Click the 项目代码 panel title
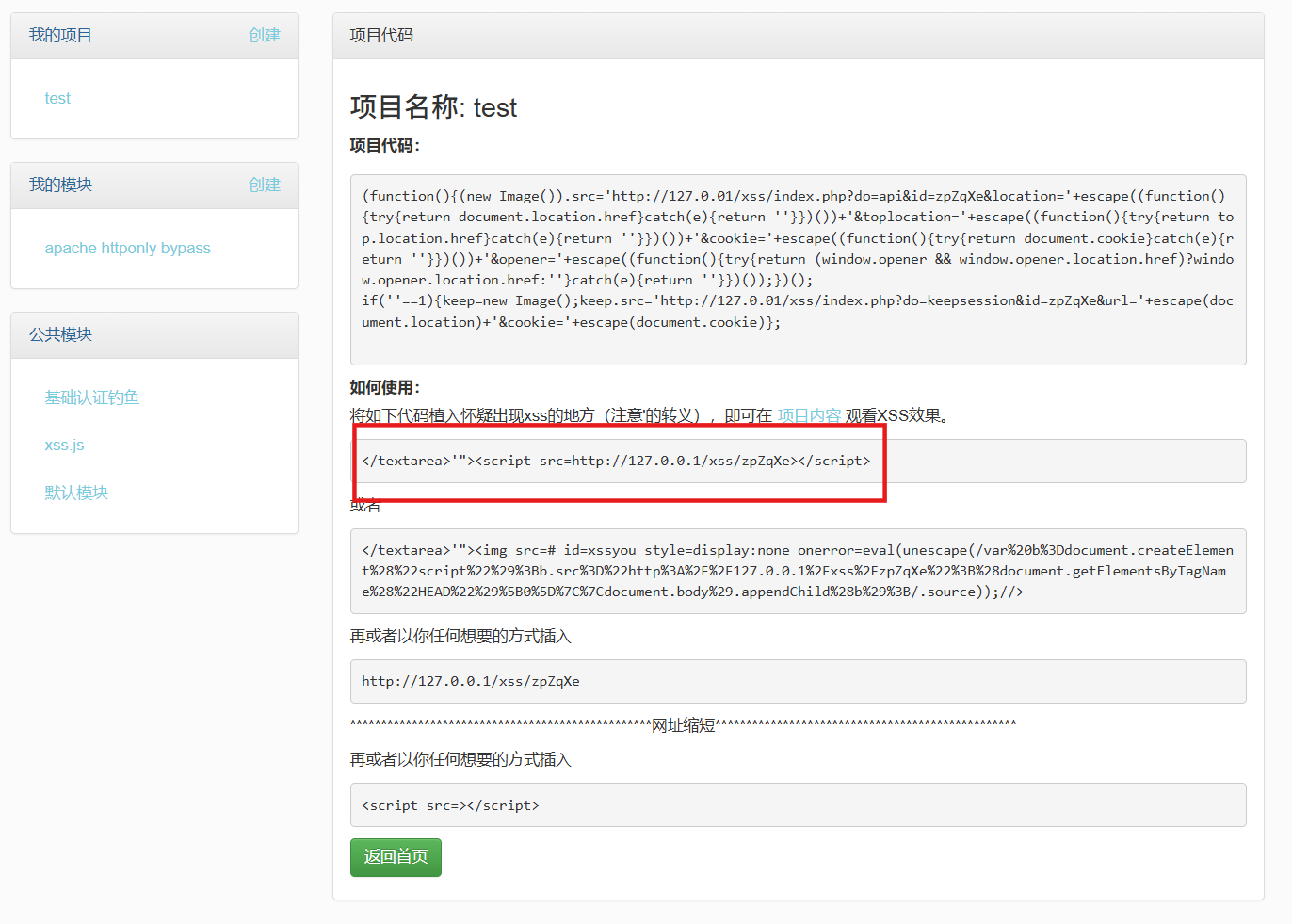This screenshot has height=924, width=1292. 381,35
